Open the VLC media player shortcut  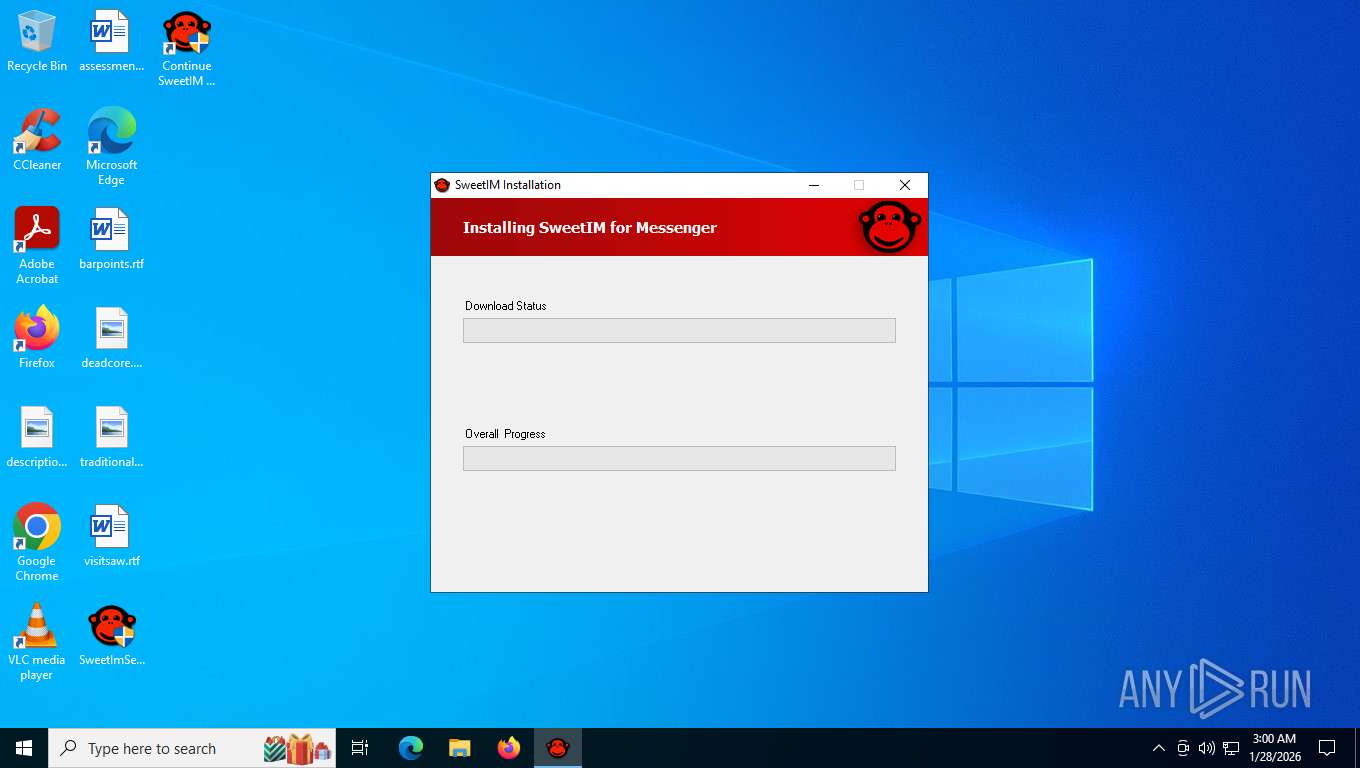pos(37,642)
